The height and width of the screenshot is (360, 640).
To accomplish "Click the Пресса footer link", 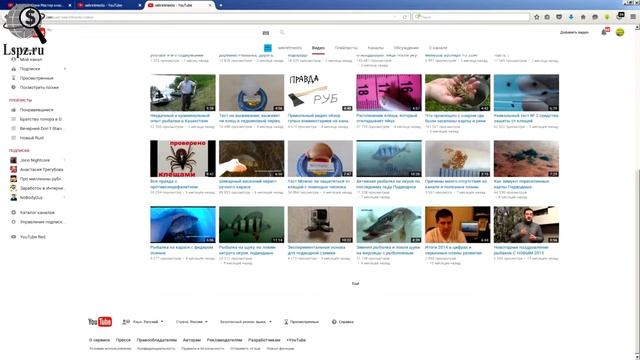I will 123,340.
